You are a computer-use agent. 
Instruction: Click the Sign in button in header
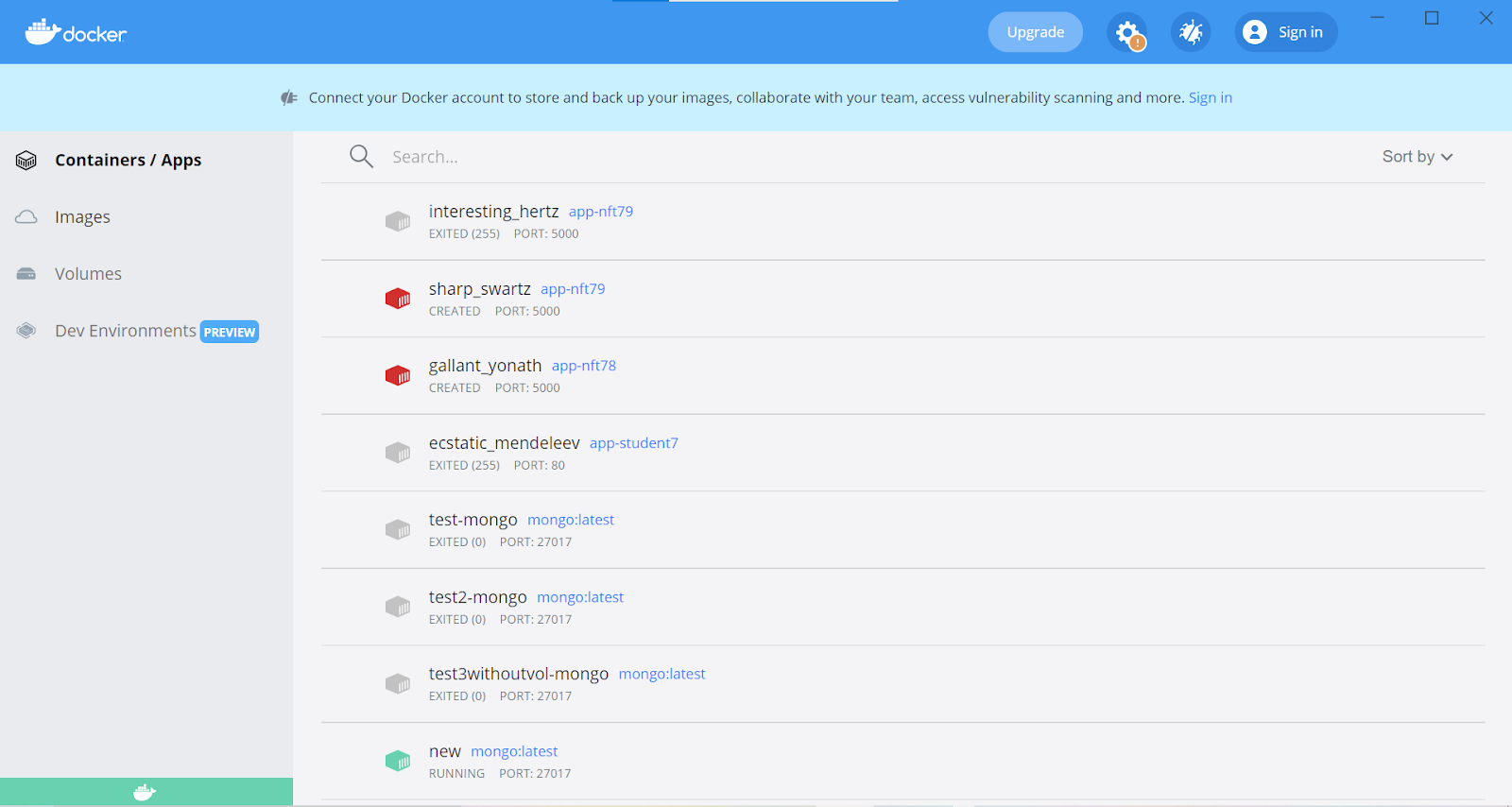coord(1285,32)
